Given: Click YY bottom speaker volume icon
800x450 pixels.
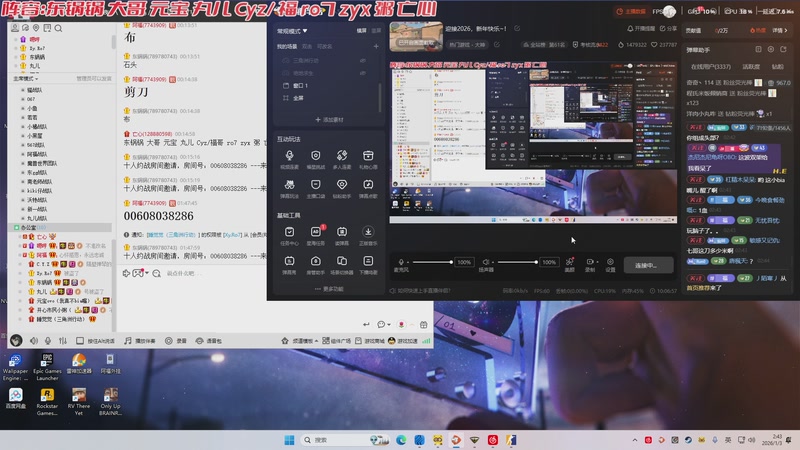Looking at the screenshot, I should tap(34, 341).
